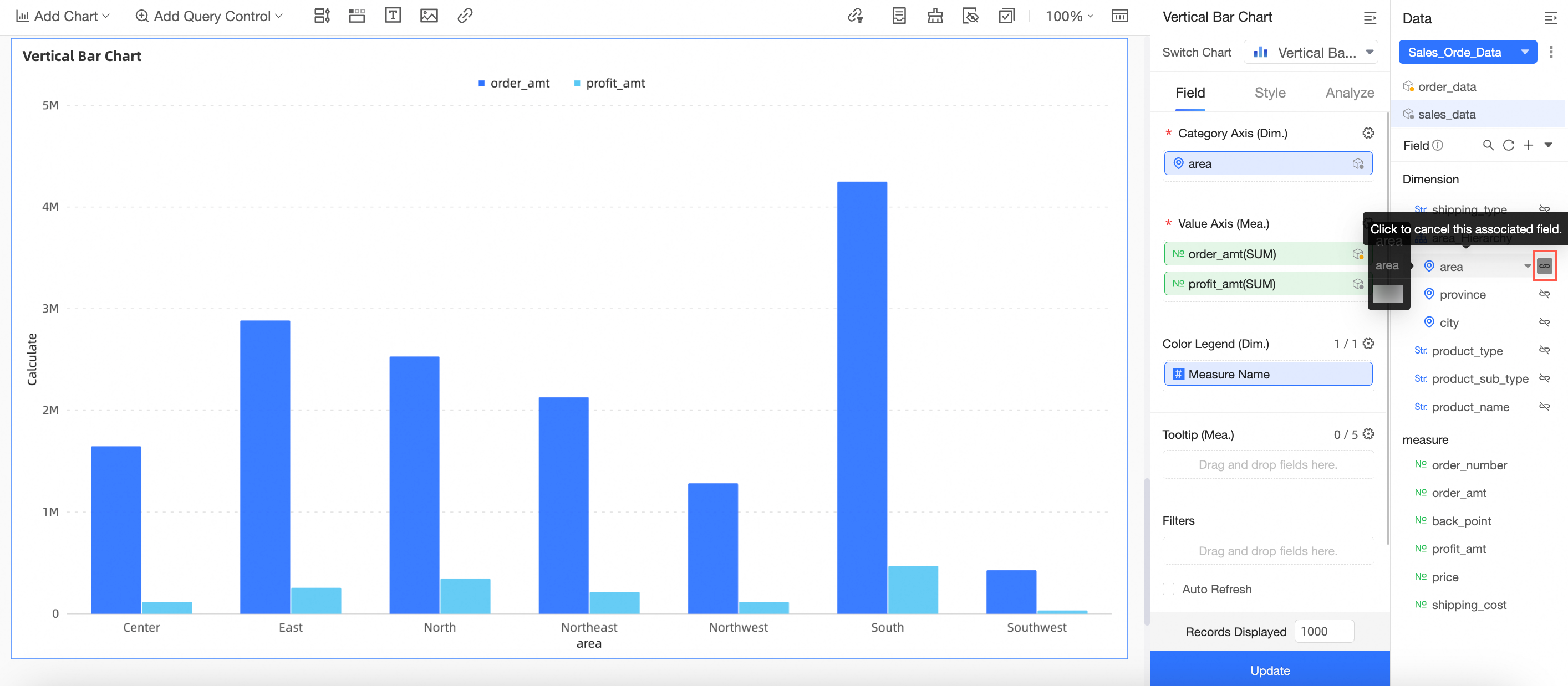Click the insert link icon in toolbar

click(x=465, y=16)
